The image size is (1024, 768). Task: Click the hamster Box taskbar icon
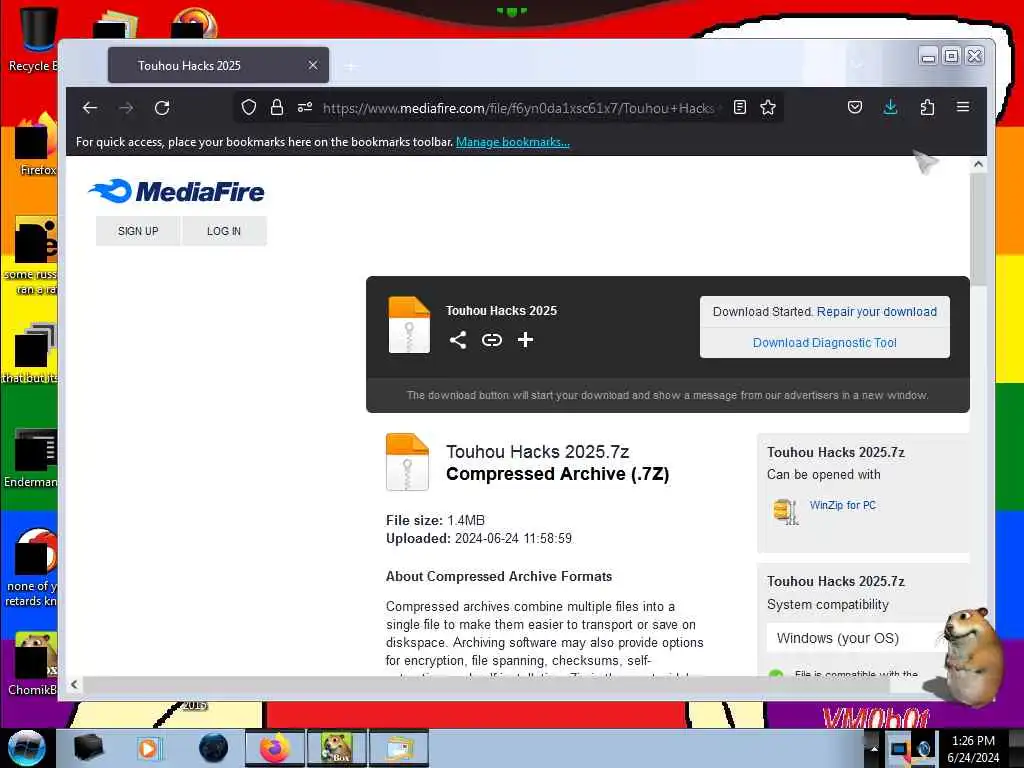coord(336,748)
